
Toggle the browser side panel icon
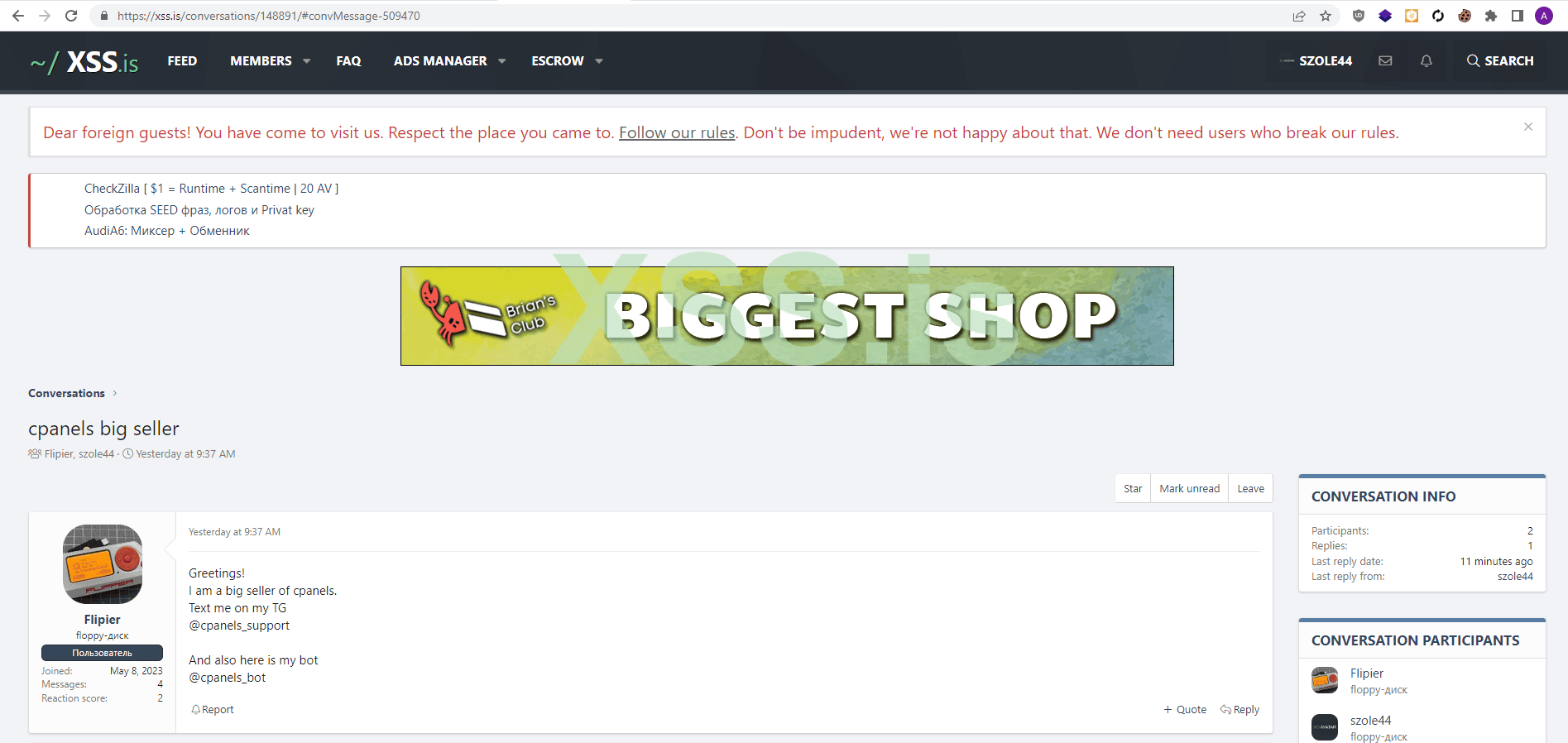tap(1518, 16)
